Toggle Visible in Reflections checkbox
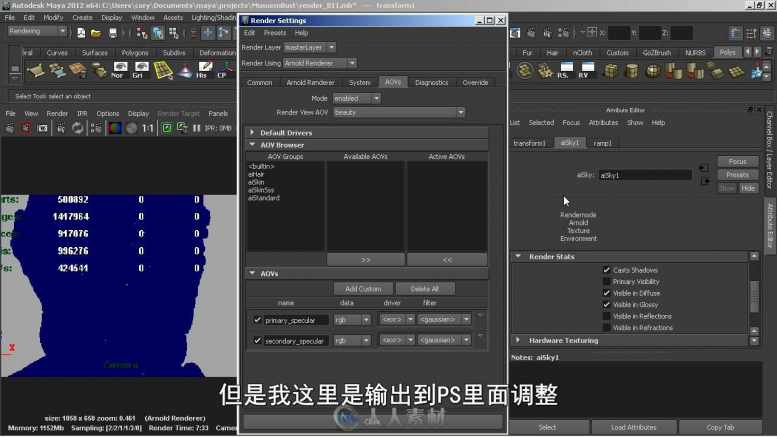The width and height of the screenshot is (777, 437). (606, 316)
